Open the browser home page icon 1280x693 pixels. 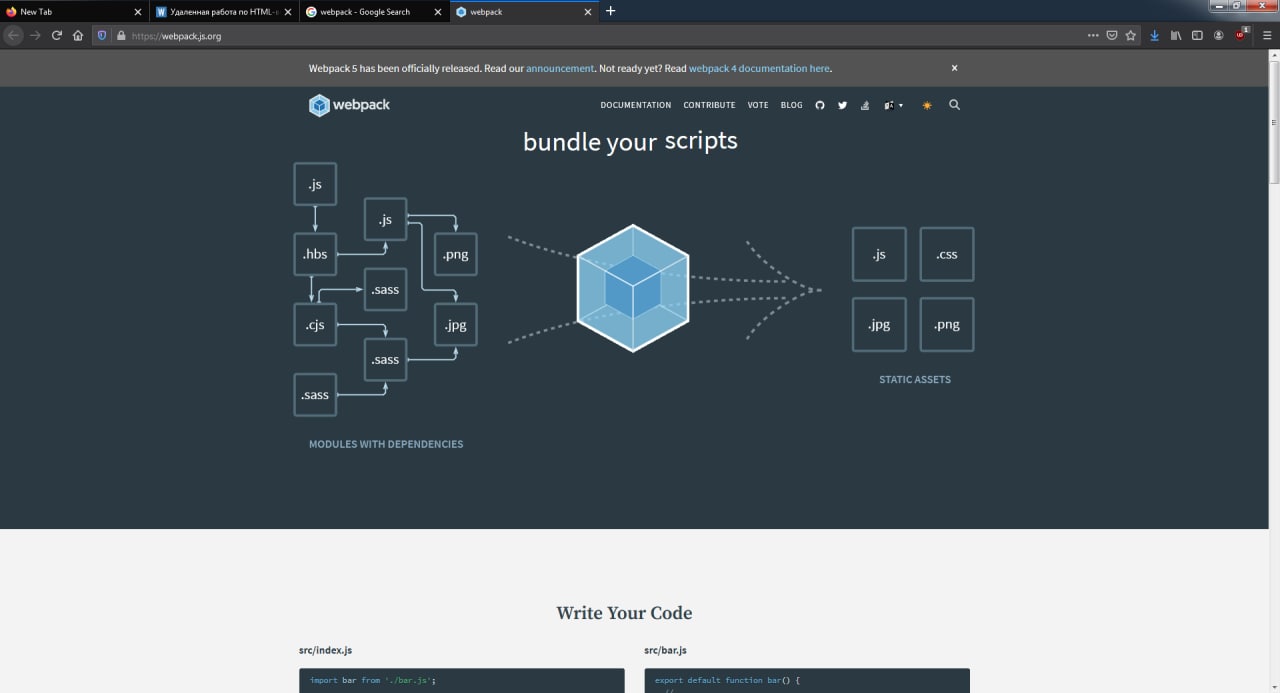(78, 35)
